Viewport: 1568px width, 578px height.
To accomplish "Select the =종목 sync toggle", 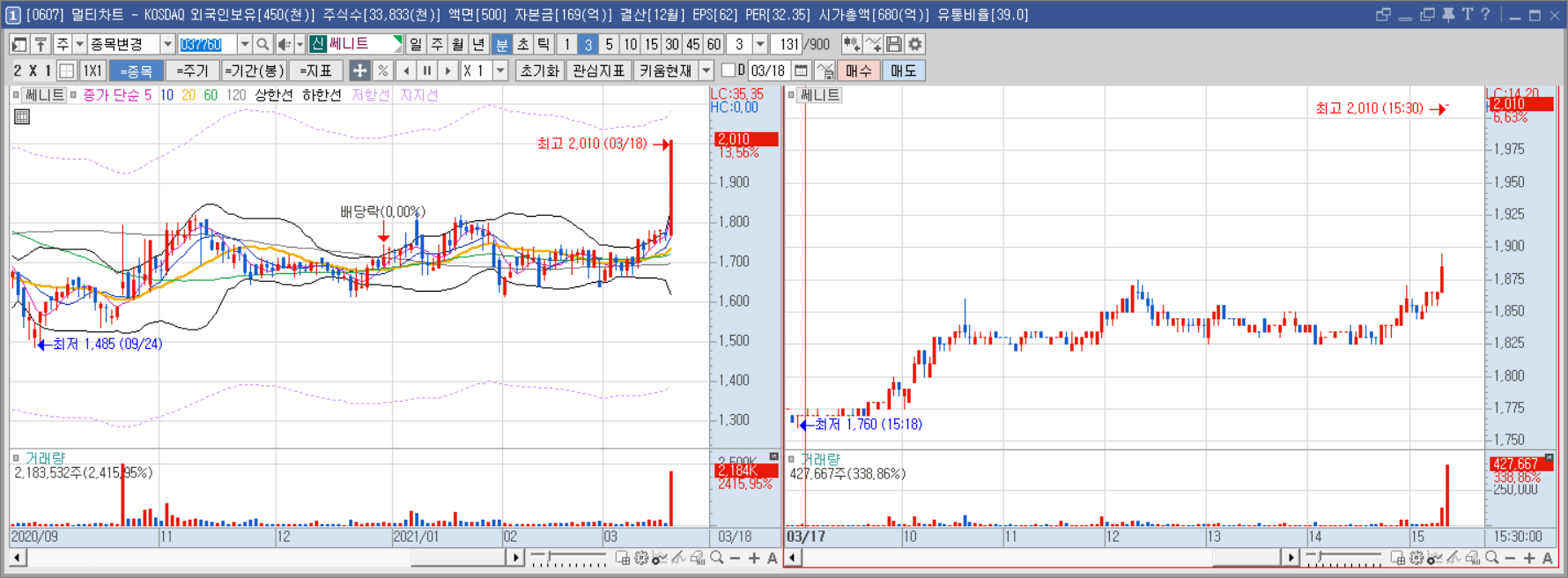I will [x=136, y=70].
